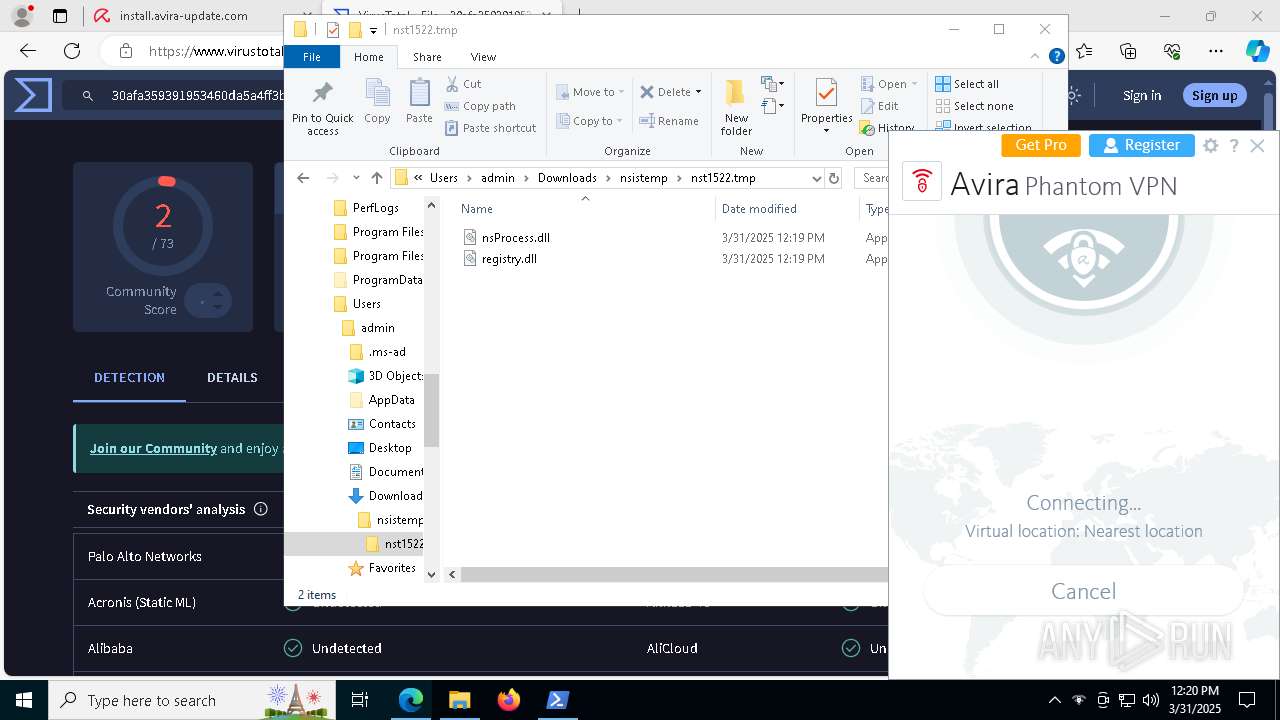Cancel the Avira VPN connection
The width and height of the screenshot is (1280, 720).
[x=1083, y=591]
